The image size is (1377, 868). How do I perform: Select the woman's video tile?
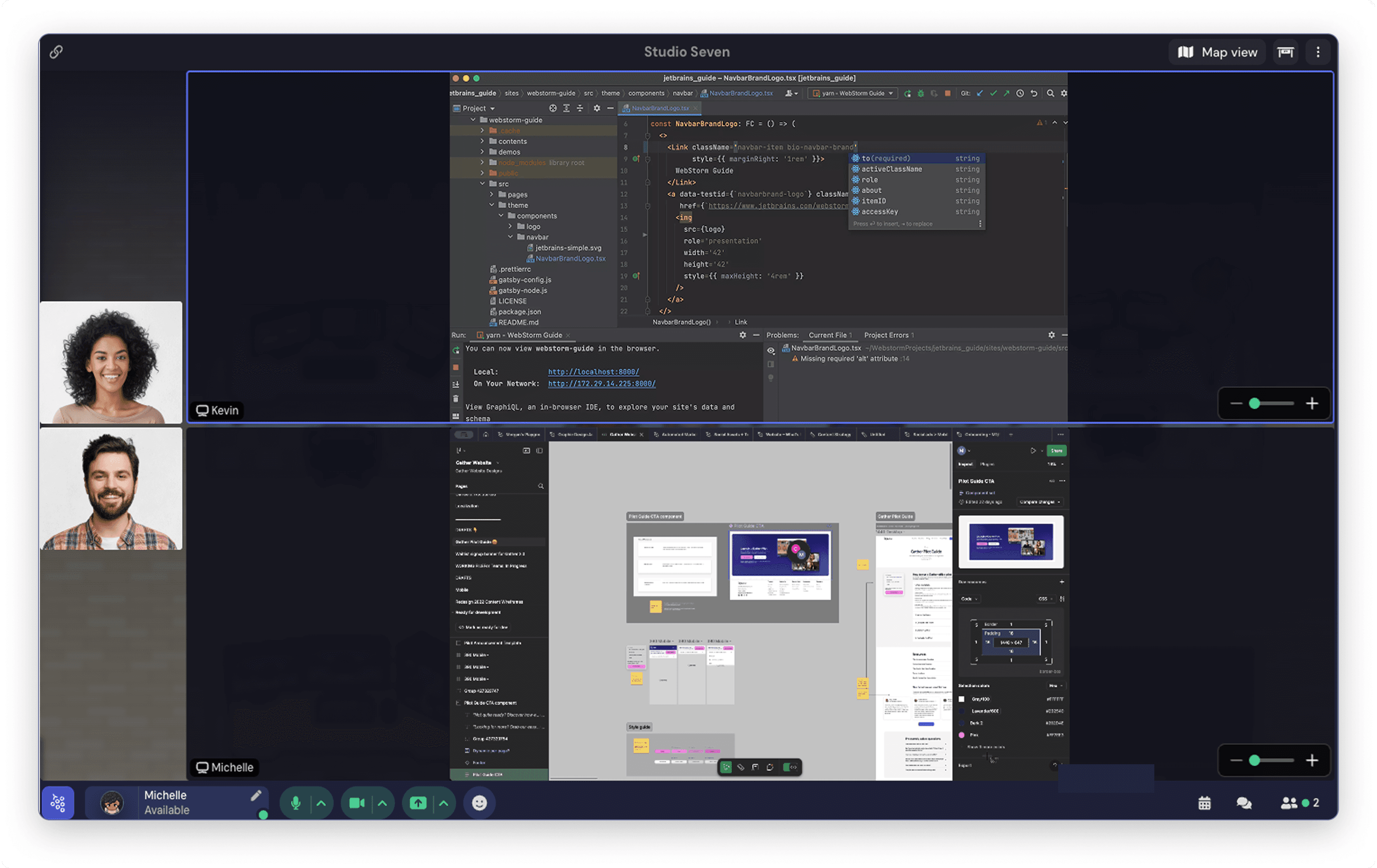click(111, 363)
